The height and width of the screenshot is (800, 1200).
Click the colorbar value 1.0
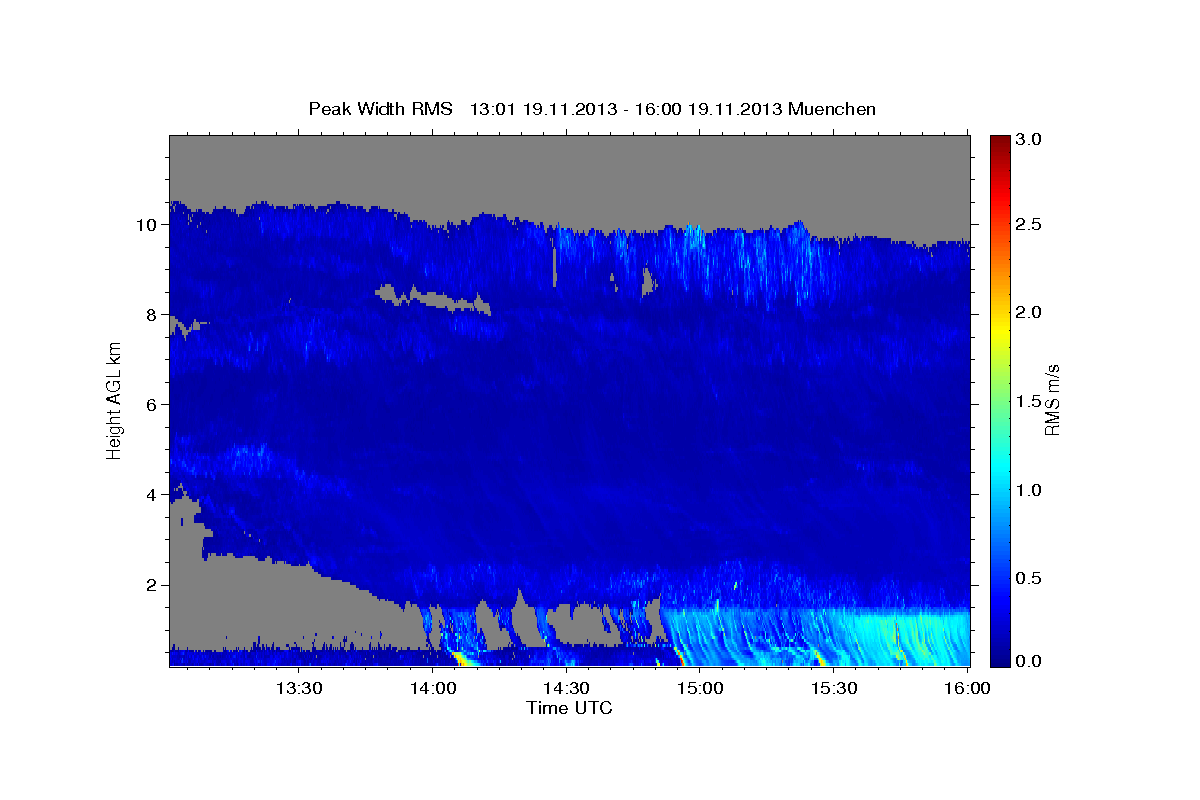coord(1028,490)
